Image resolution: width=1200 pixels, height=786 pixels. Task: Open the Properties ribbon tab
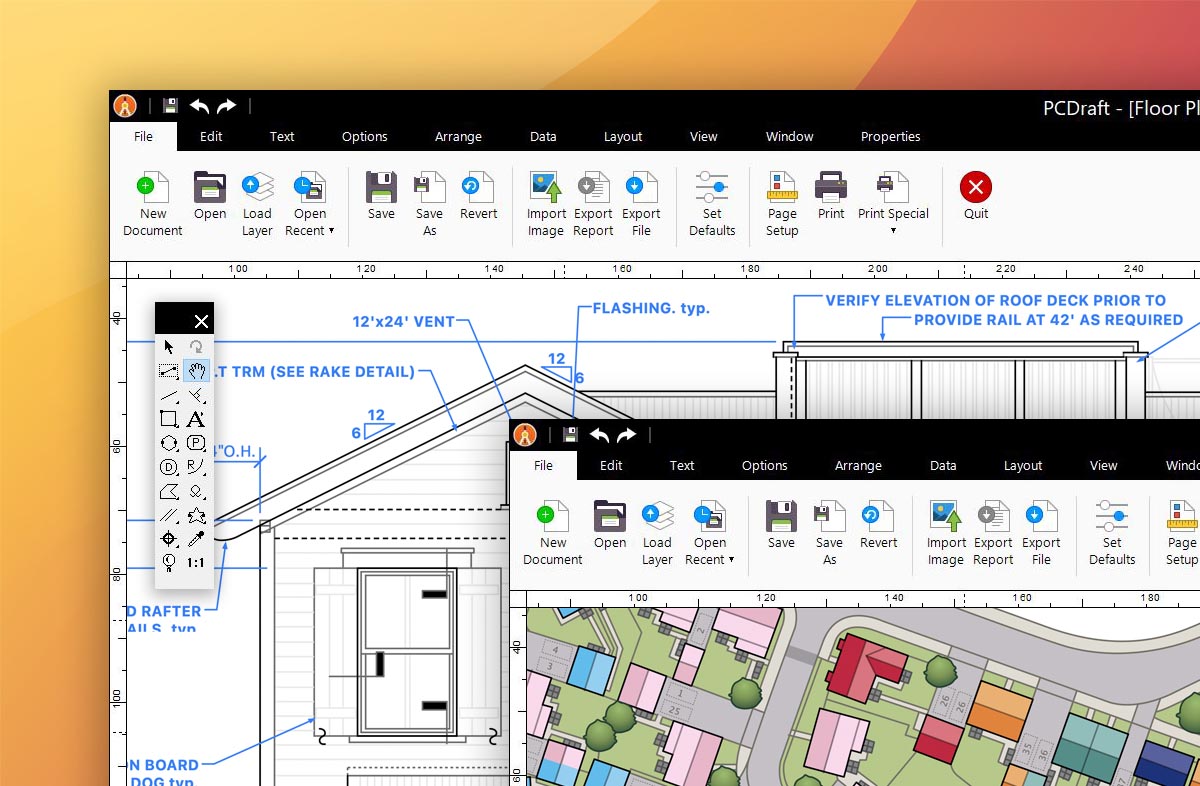pos(890,137)
